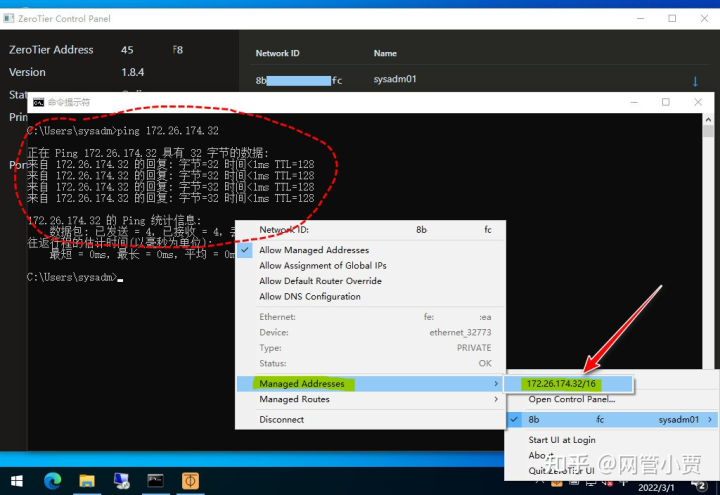720x495 pixels.
Task: Maximize the ZeroTier Control Panel window
Action: pyautogui.click(x=672, y=18)
